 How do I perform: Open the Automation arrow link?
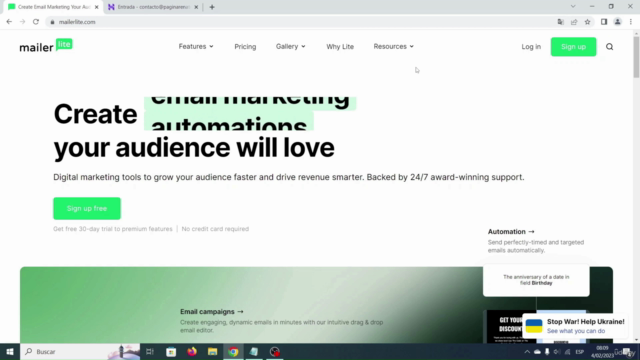point(511,231)
